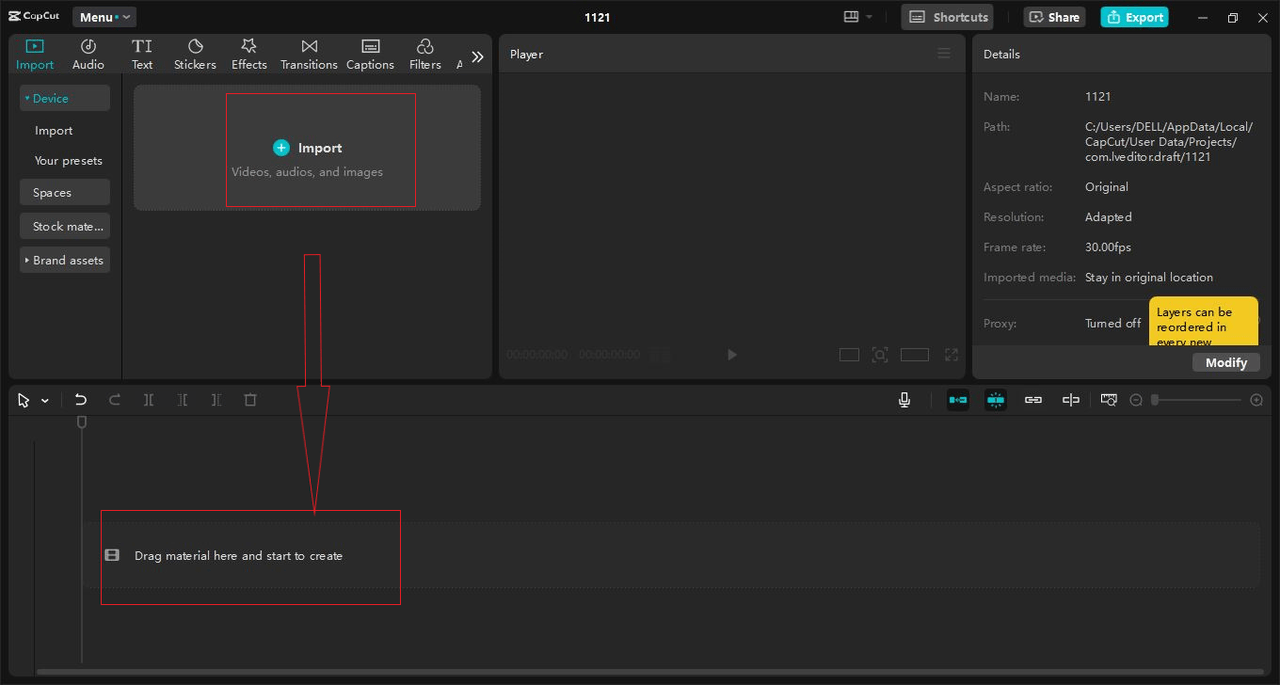
Task: Click the Modify button in Details panel
Action: (x=1226, y=362)
